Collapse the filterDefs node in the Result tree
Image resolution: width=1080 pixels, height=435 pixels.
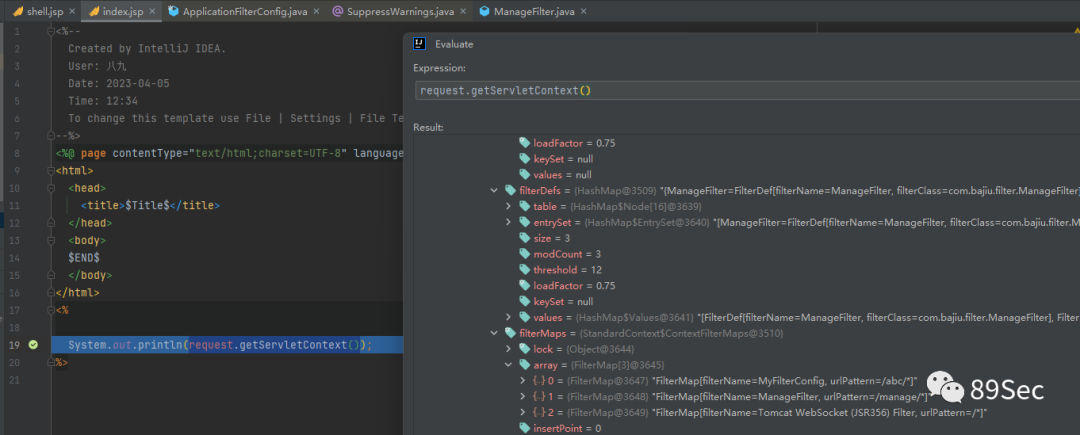pos(493,191)
